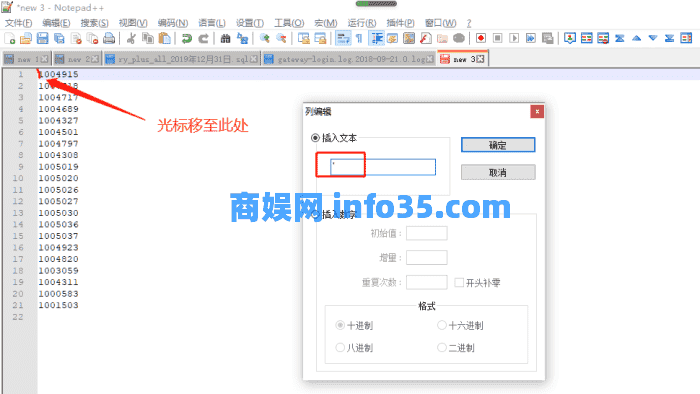This screenshot has width=700, height=394.
Task: Zoom in with the magnifier icon
Action: (264, 39)
